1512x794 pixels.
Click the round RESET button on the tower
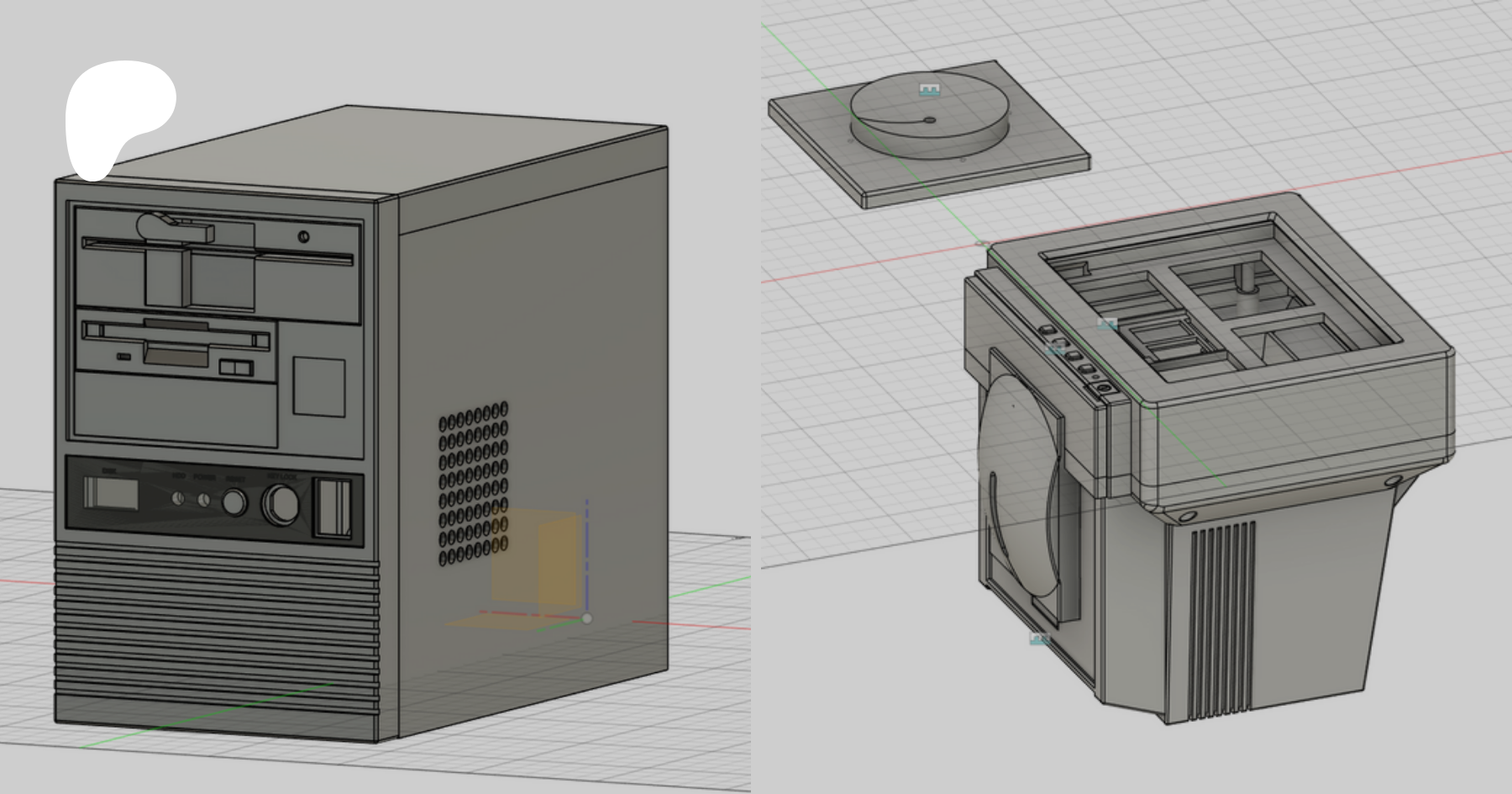point(234,502)
